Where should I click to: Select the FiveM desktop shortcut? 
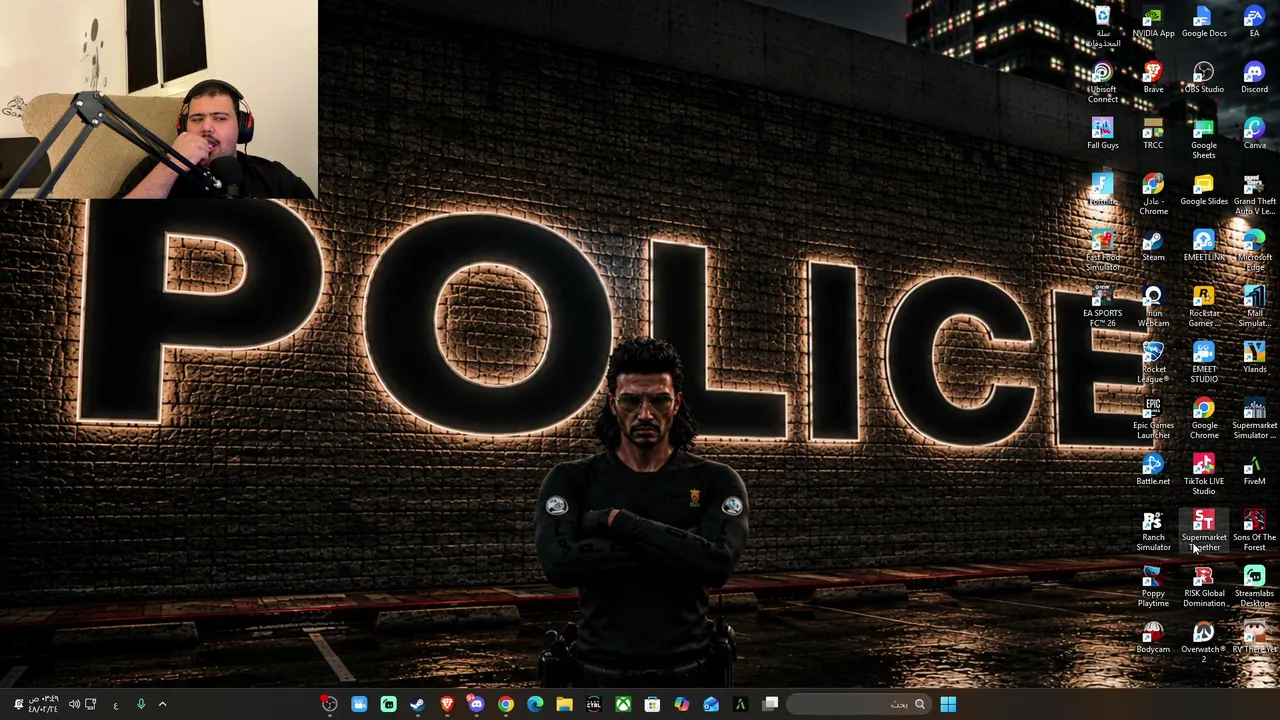click(x=1254, y=470)
